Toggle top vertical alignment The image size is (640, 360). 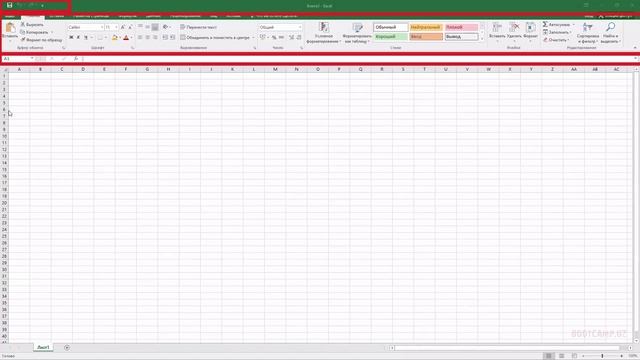(140, 27)
